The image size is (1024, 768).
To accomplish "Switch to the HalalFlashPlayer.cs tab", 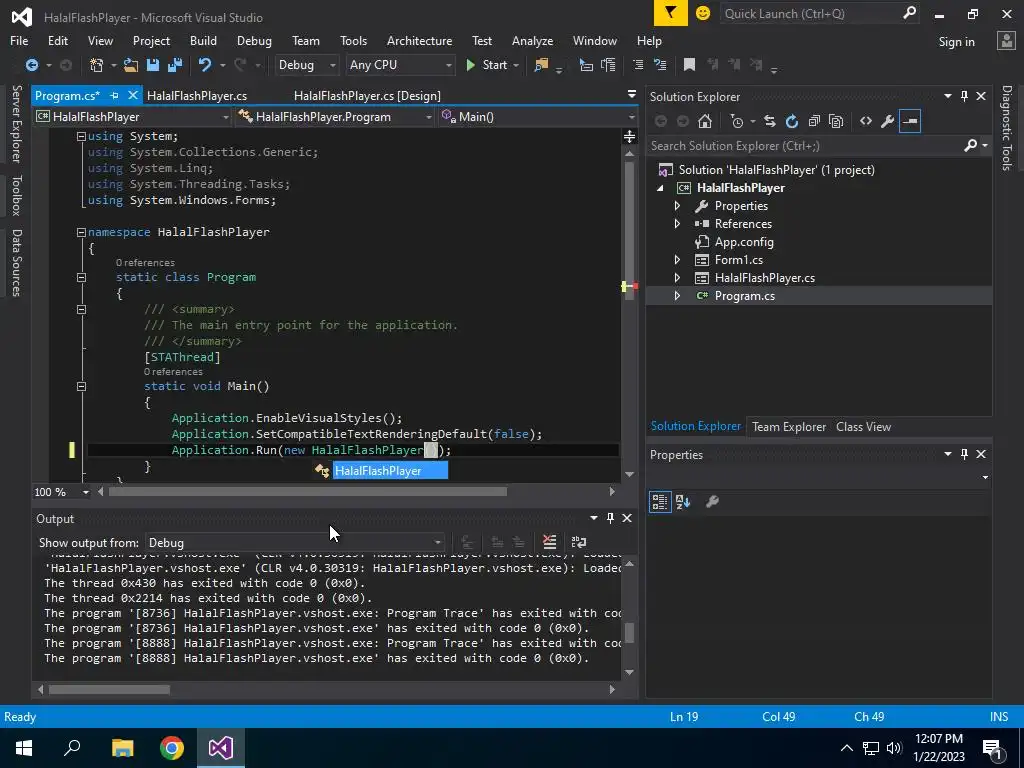I will pyautogui.click(x=197, y=95).
